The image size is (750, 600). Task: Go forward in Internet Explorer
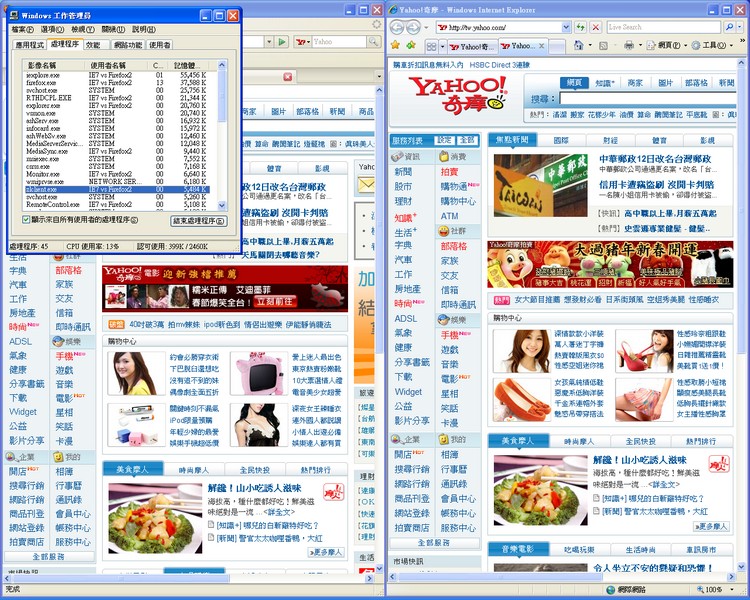tap(413, 27)
